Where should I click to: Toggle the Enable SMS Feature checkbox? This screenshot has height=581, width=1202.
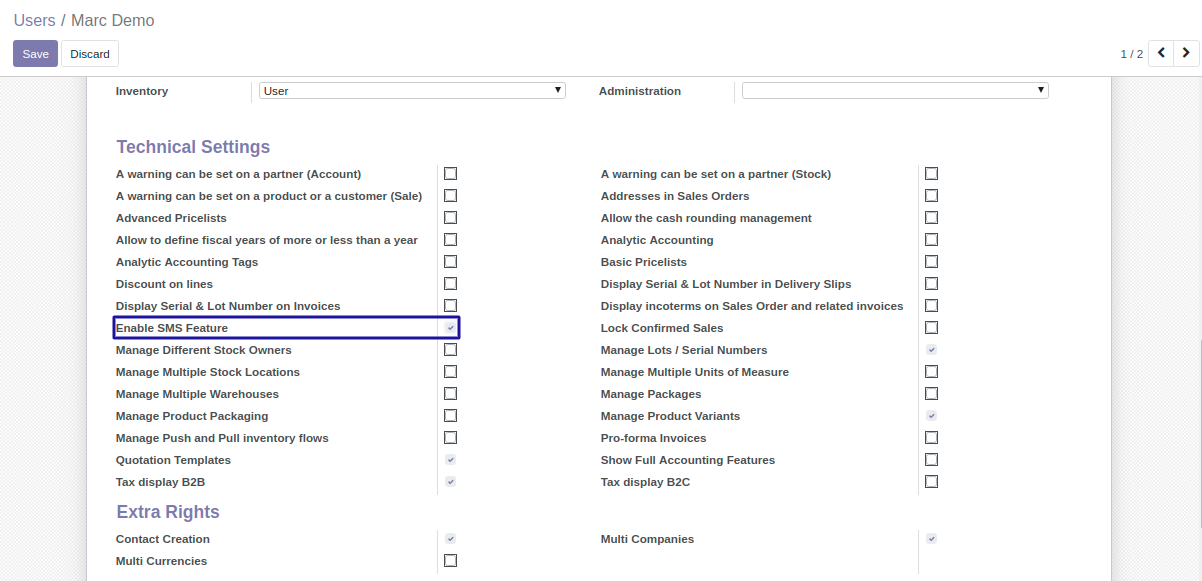451,328
